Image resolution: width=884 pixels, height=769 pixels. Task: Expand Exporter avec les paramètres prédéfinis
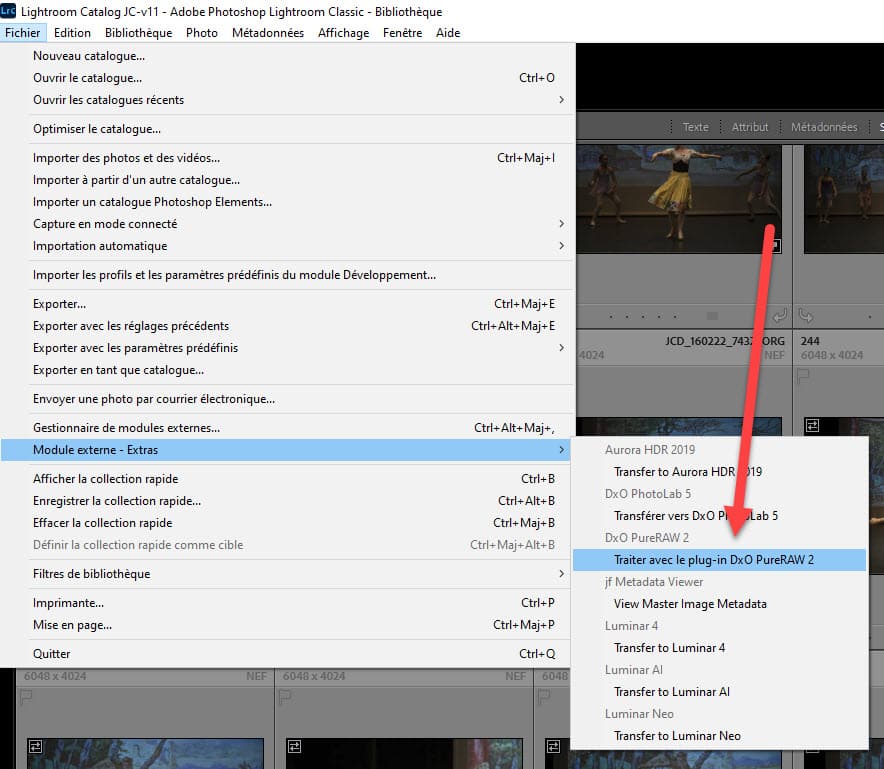pos(288,348)
